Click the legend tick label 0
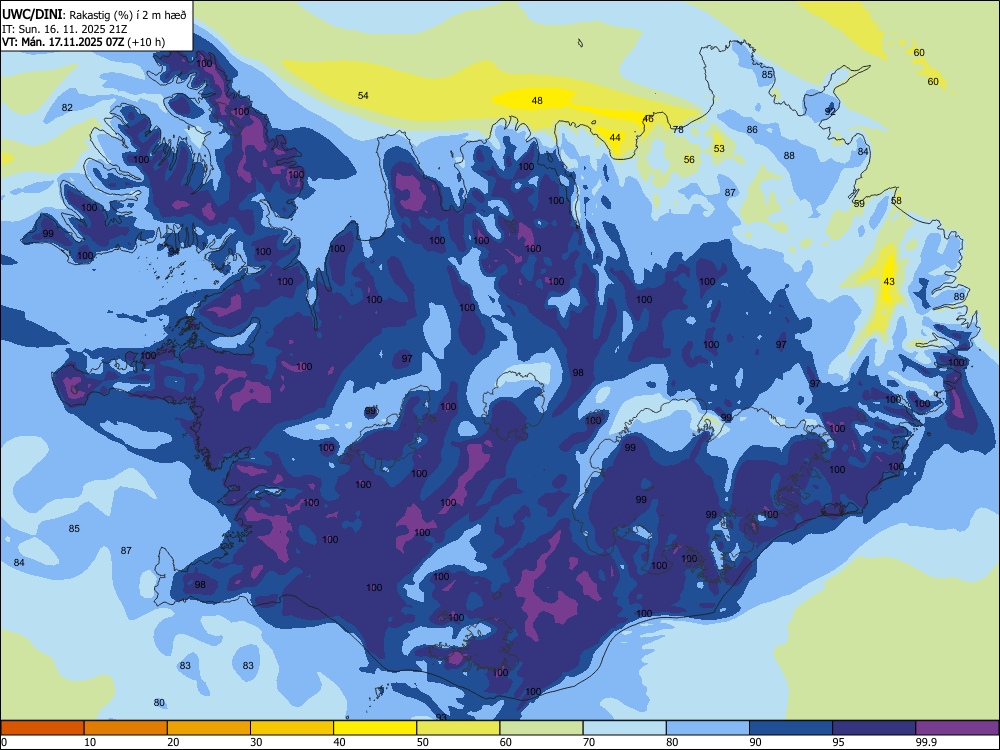This screenshot has width=1000, height=750. (x=4, y=742)
